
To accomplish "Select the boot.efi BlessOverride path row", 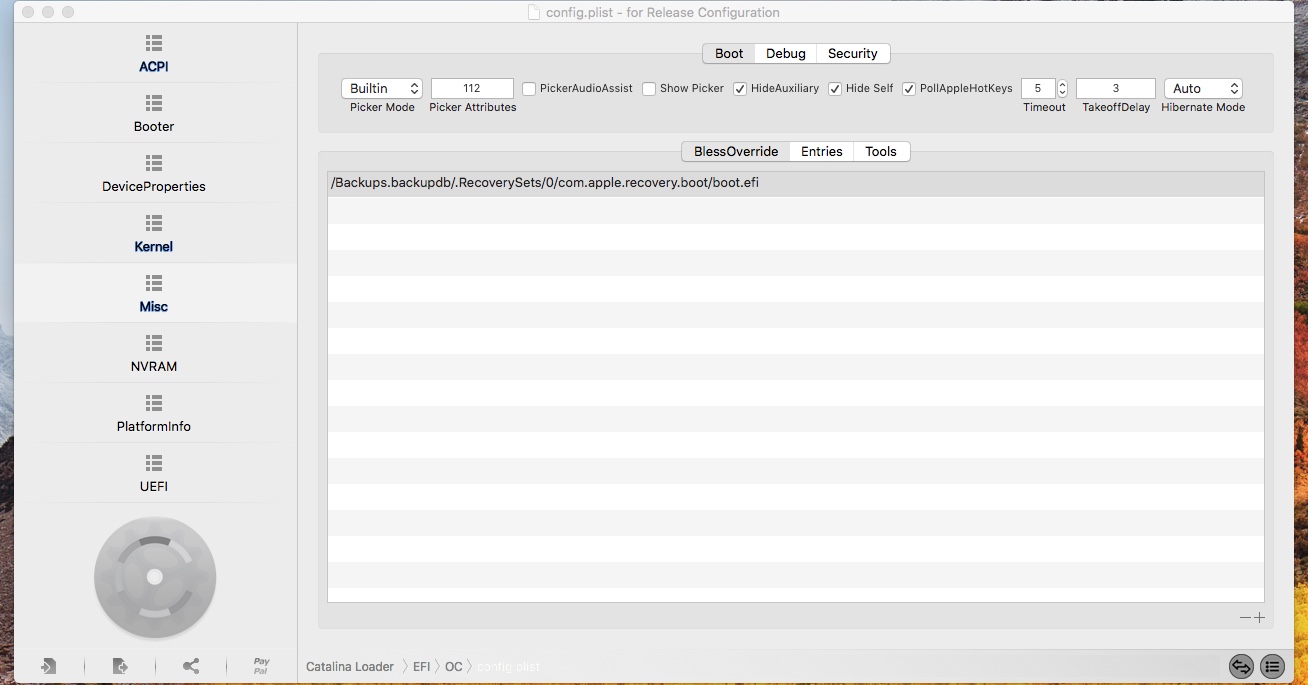I will (796, 184).
